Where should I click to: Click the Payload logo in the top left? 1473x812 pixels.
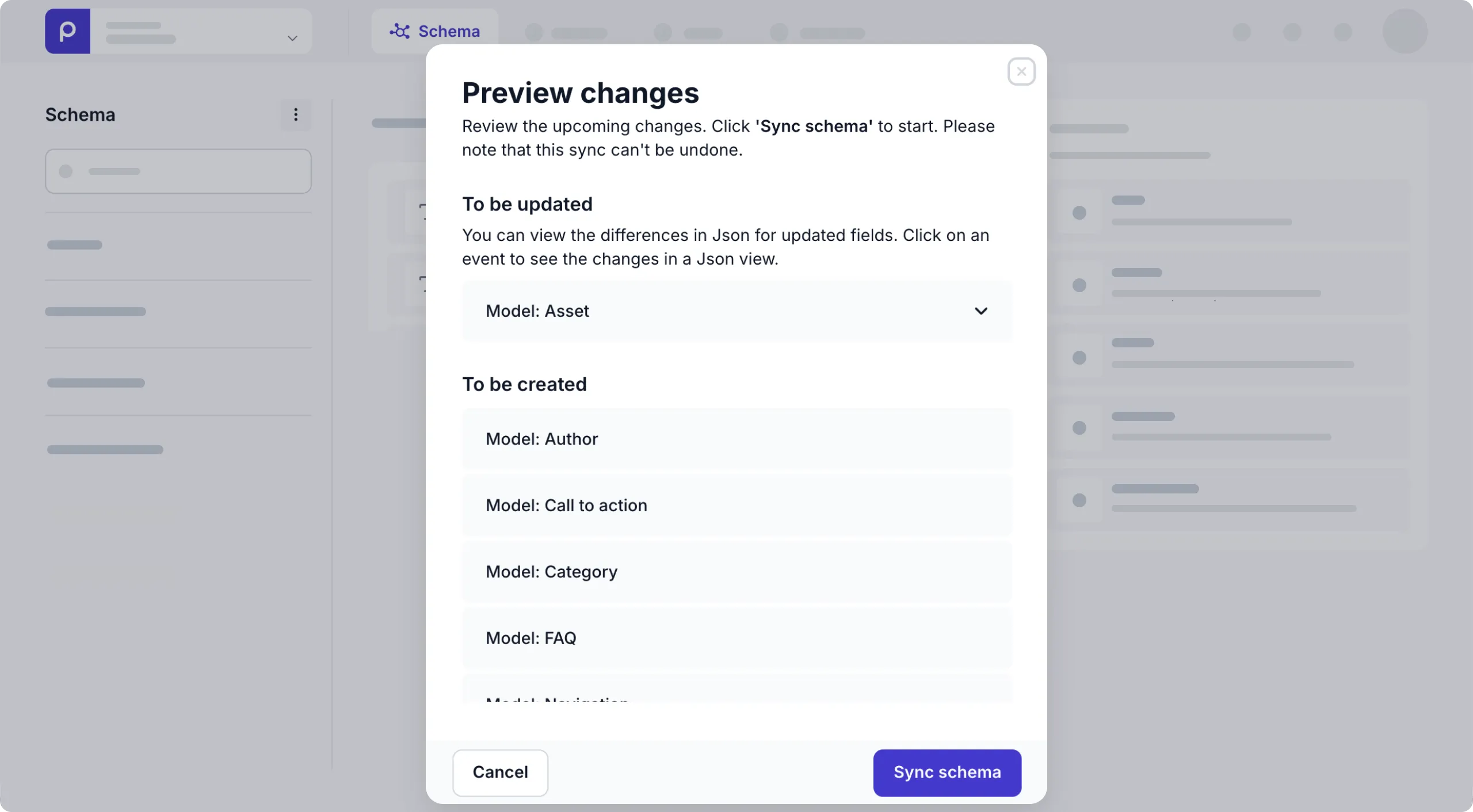(67, 31)
